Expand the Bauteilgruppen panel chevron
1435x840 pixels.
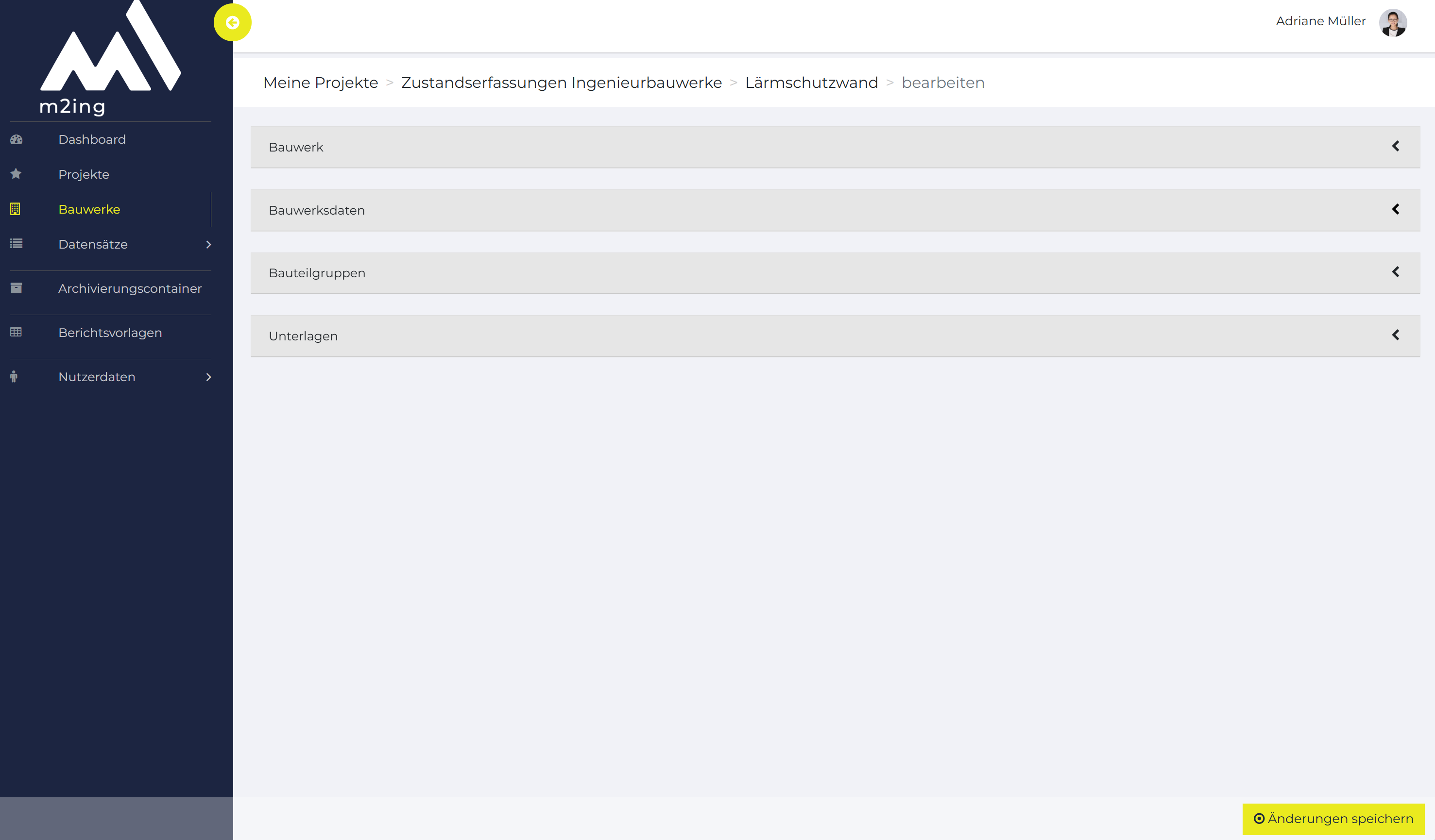click(x=1396, y=272)
